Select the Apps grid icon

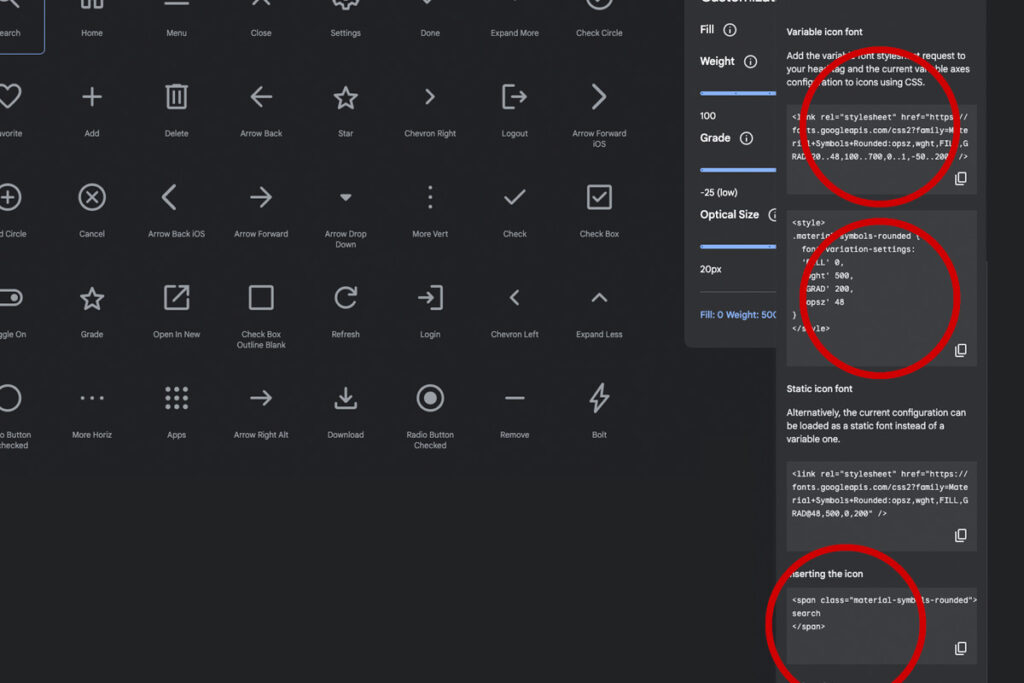(x=176, y=398)
